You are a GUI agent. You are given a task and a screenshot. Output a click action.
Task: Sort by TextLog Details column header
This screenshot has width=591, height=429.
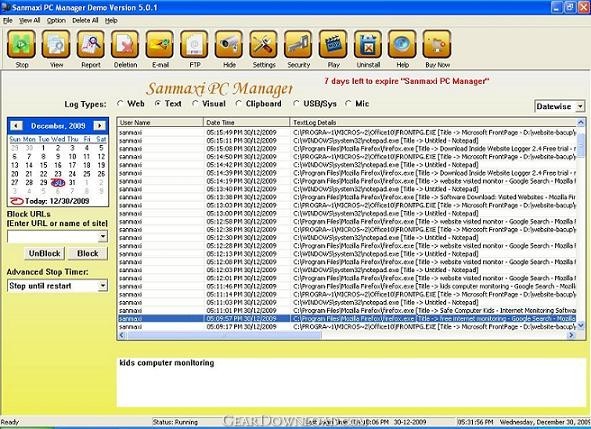coord(433,123)
